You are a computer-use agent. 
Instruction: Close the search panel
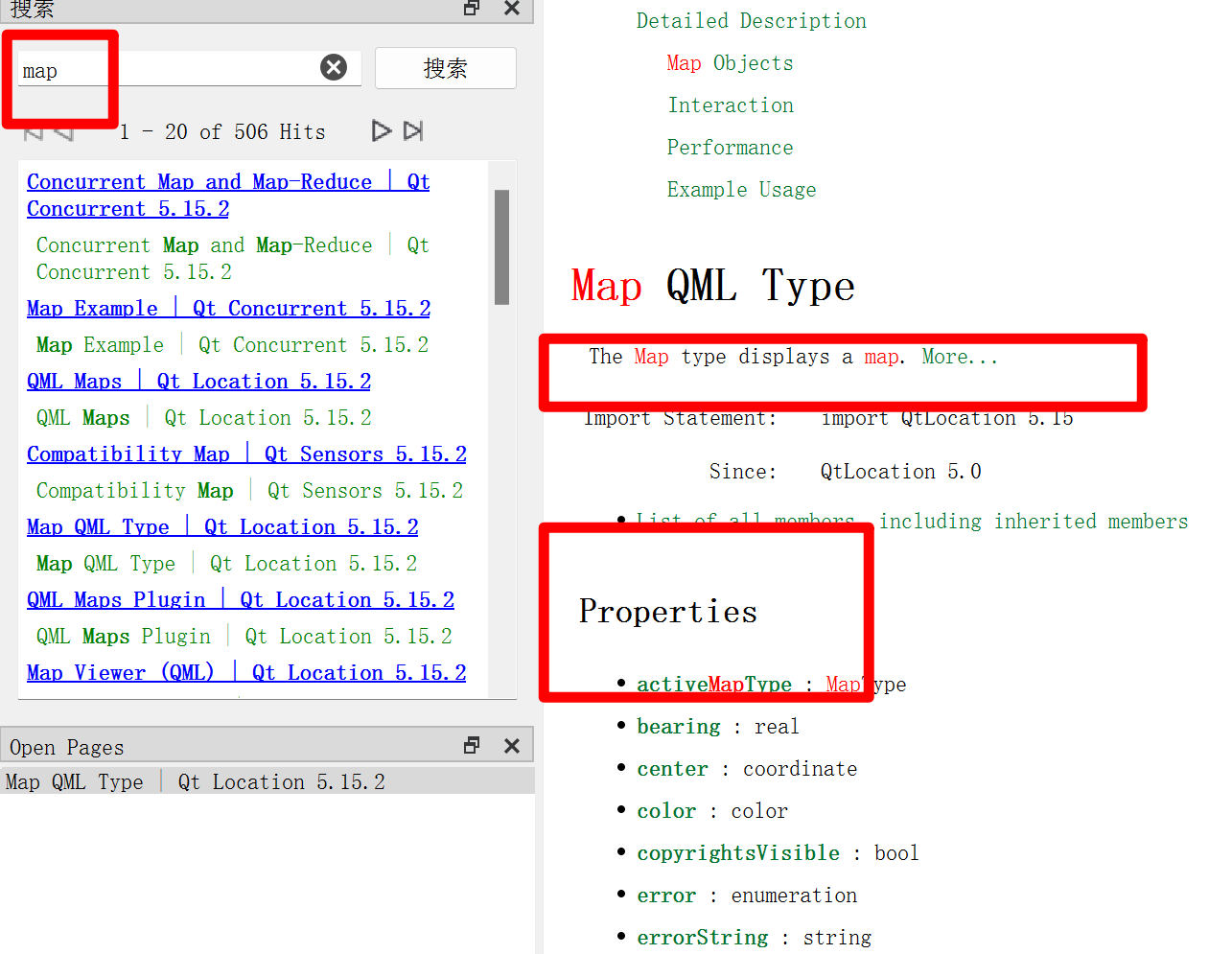(x=512, y=8)
